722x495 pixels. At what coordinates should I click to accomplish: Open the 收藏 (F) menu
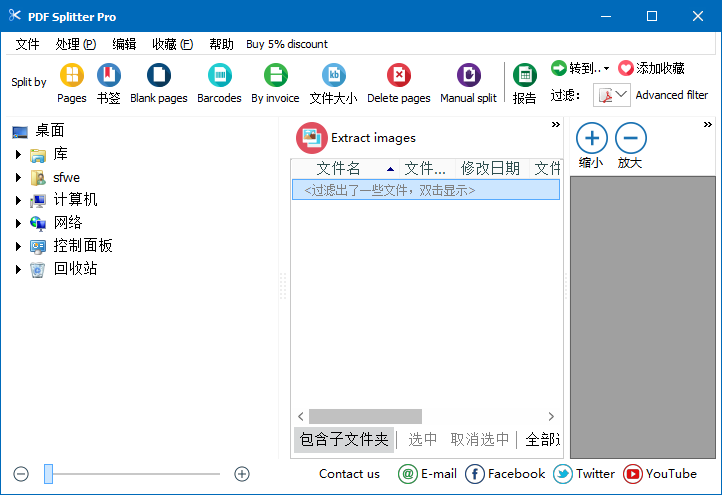click(x=173, y=44)
